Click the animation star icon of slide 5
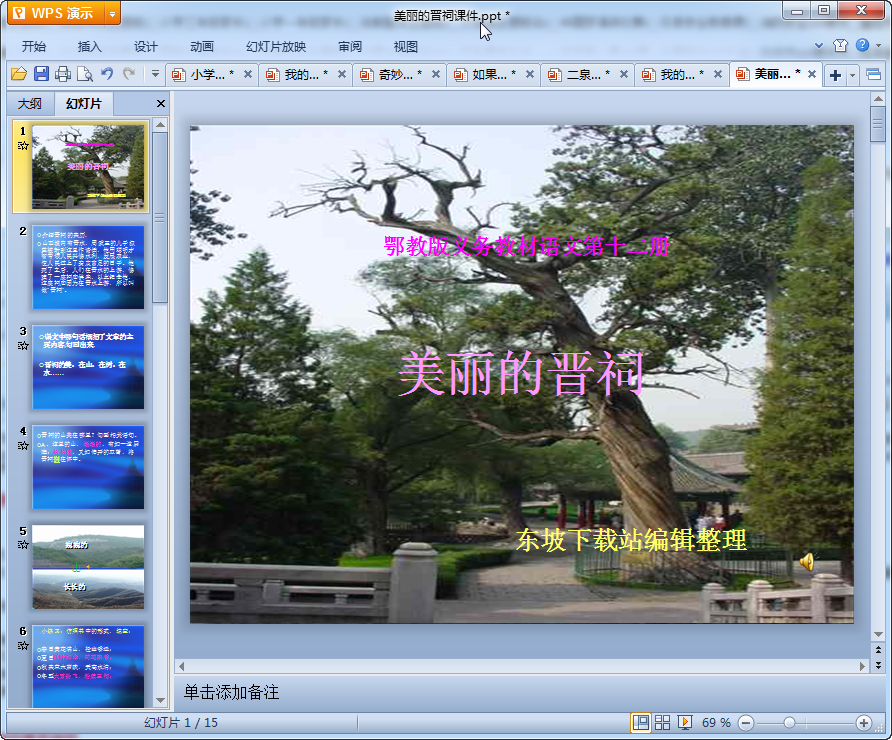This screenshot has width=892, height=740. 23,545
